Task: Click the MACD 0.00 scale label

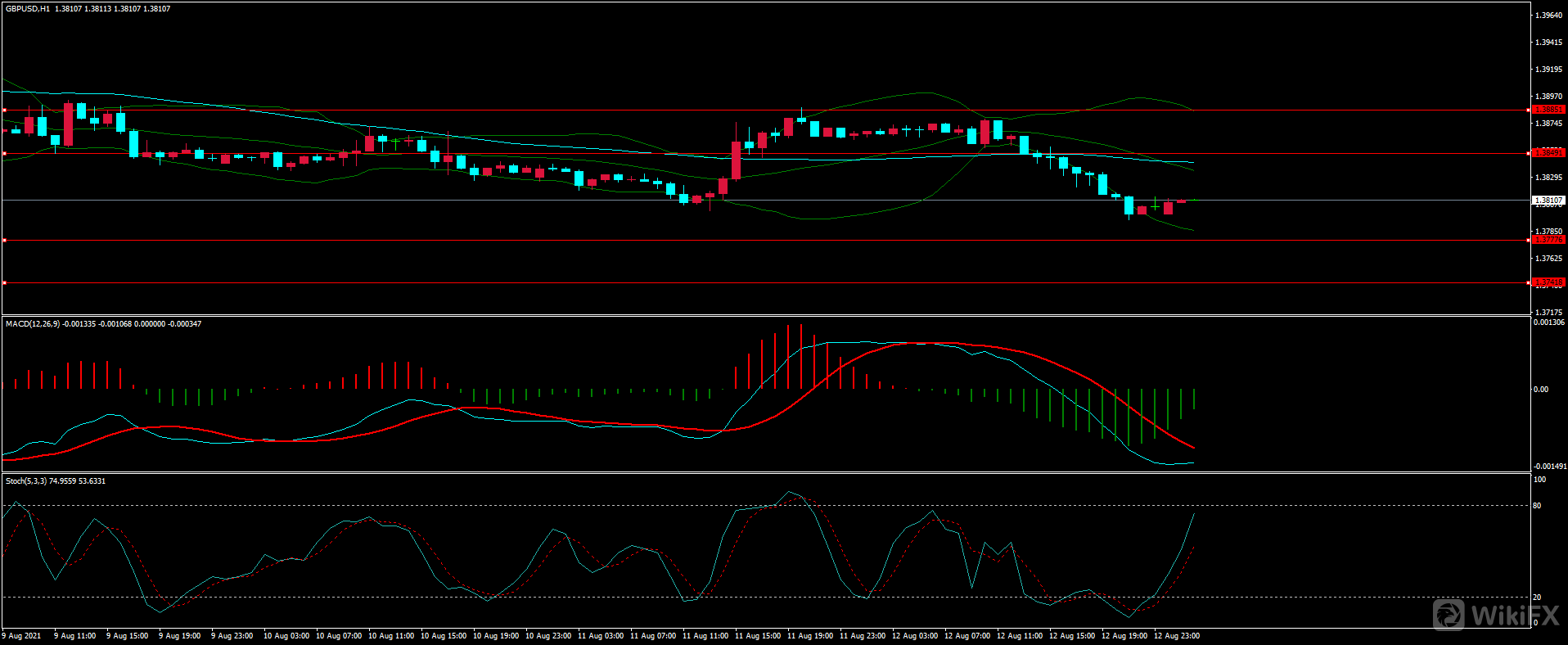Action: [x=1541, y=390]
